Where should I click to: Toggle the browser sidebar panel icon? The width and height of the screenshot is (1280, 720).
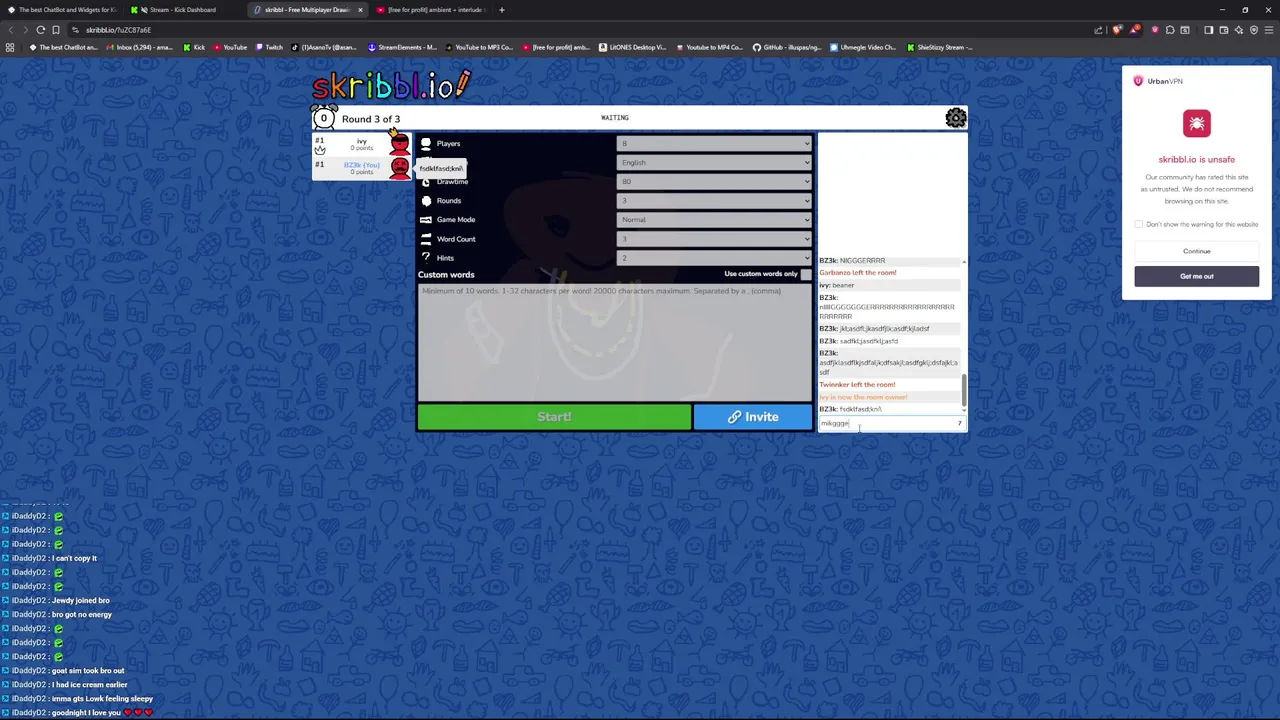(x=1208, y=30)
